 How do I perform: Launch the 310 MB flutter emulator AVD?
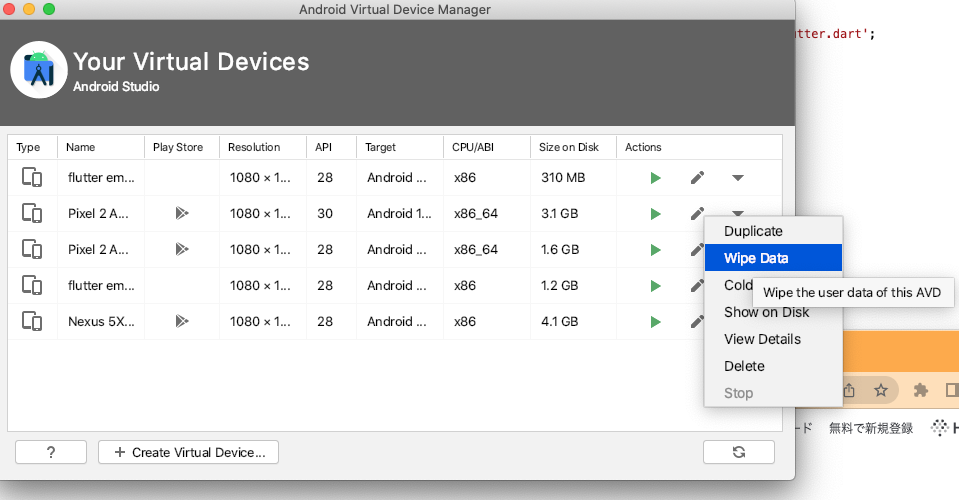click(655, 178)
